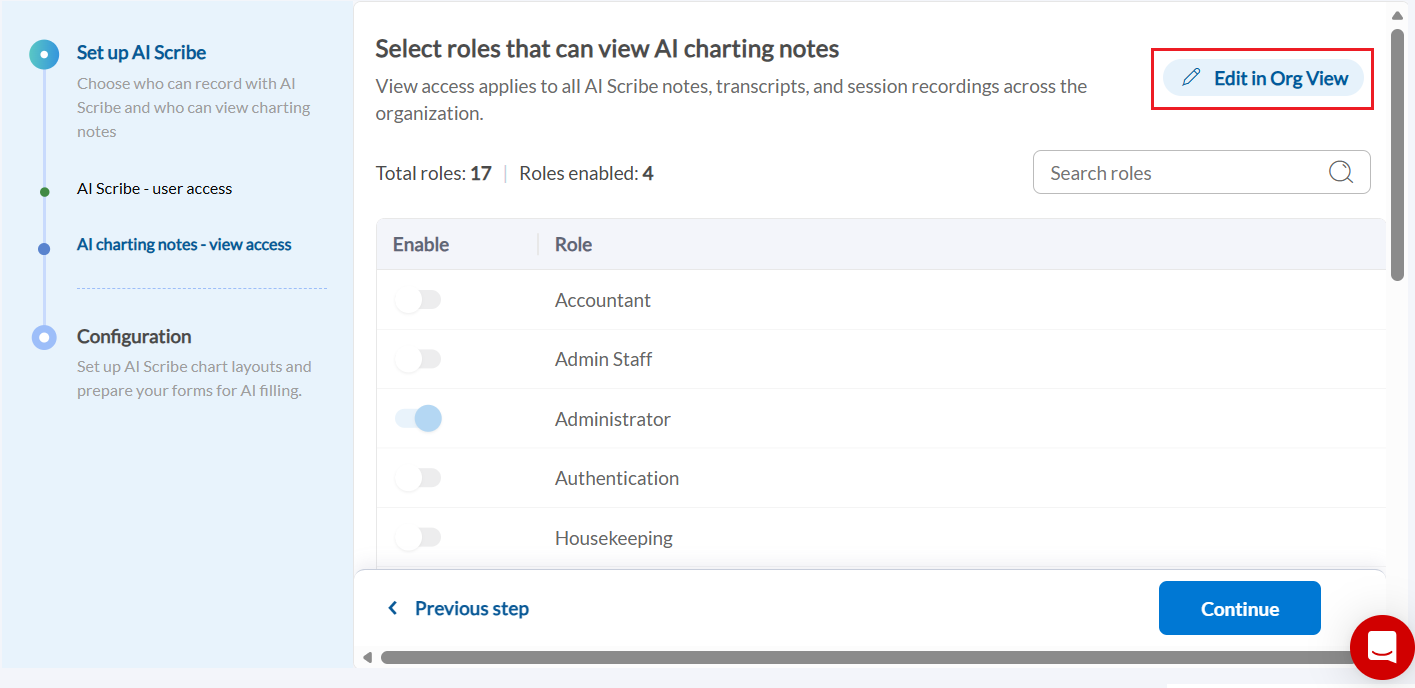Go back with the Previous step link
This screenshot has width=1415, height=688.
coord(471,607)
